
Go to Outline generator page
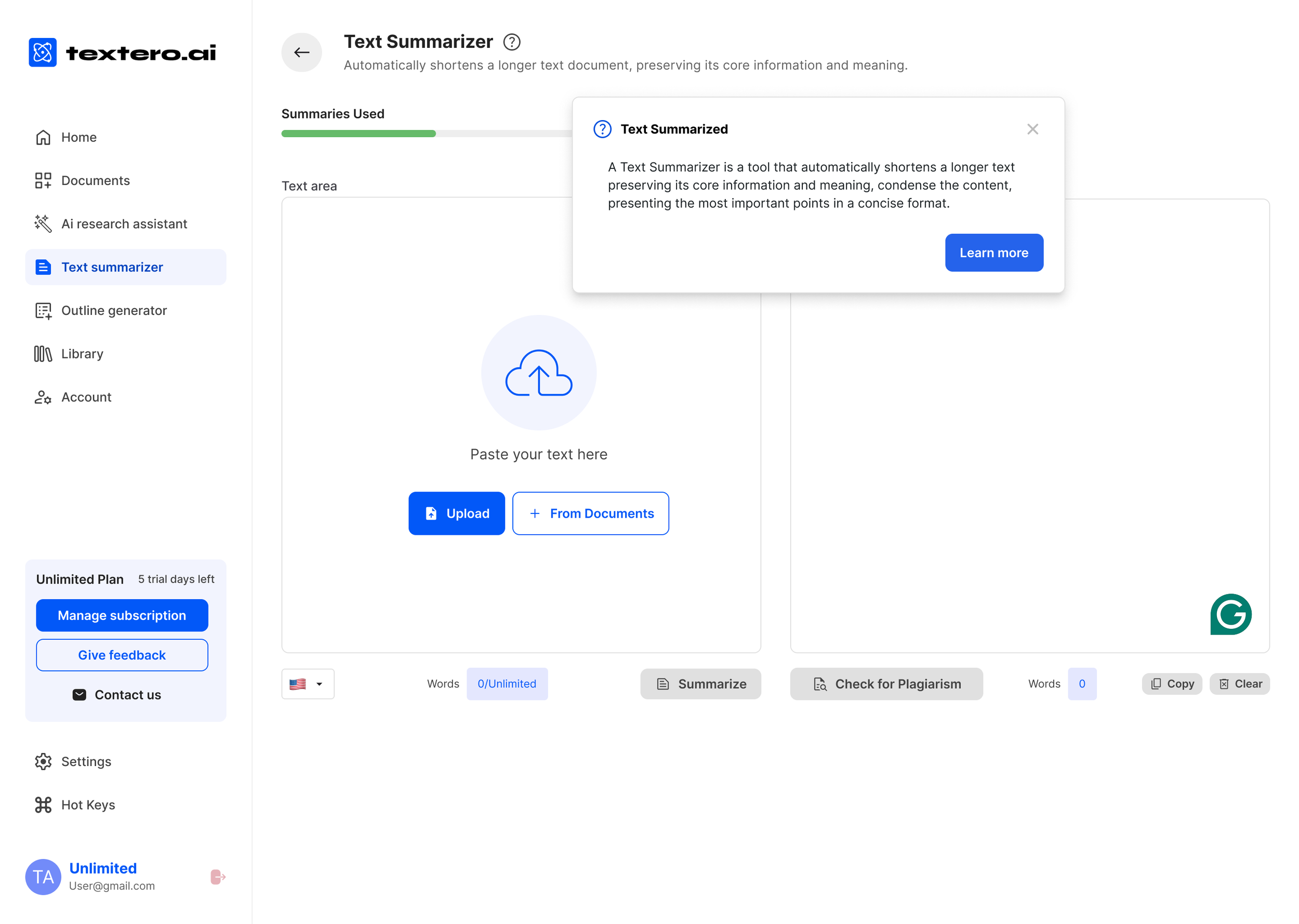(x=114, y=311)
